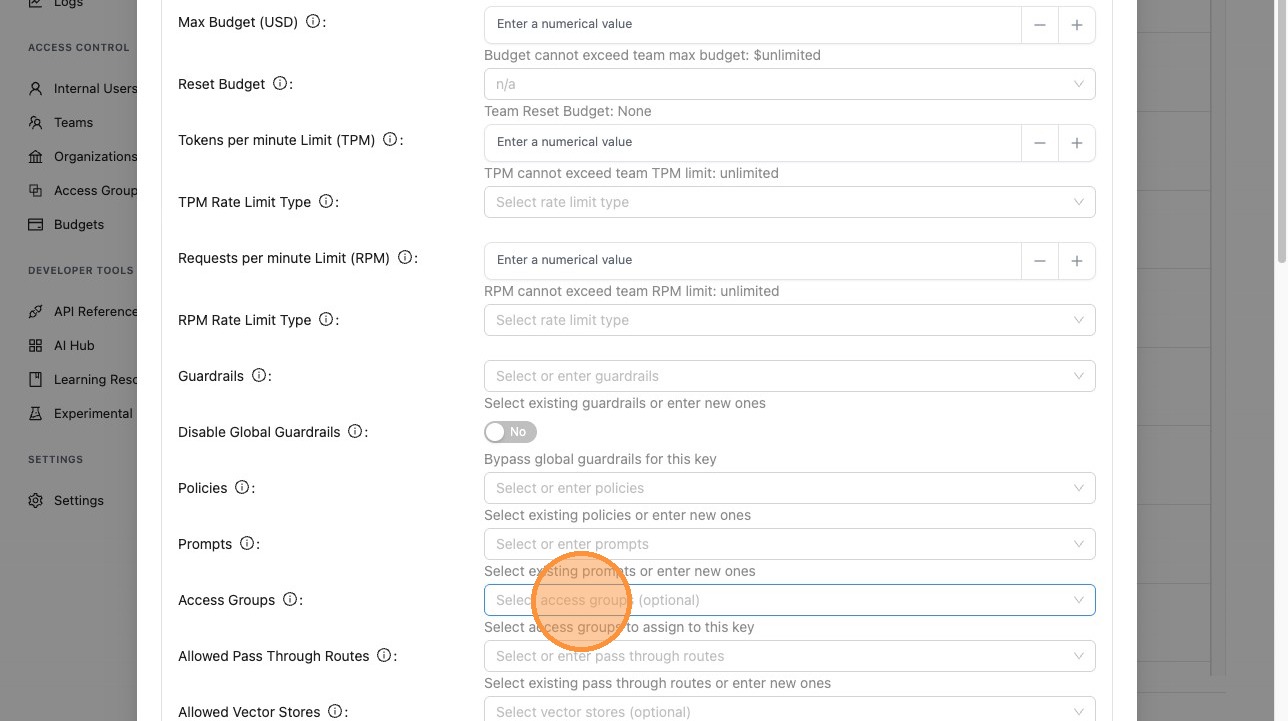This screenshot has height=721, width=1288.
Task: Open API Reference link in sidebar
Action: click(95, 311)
